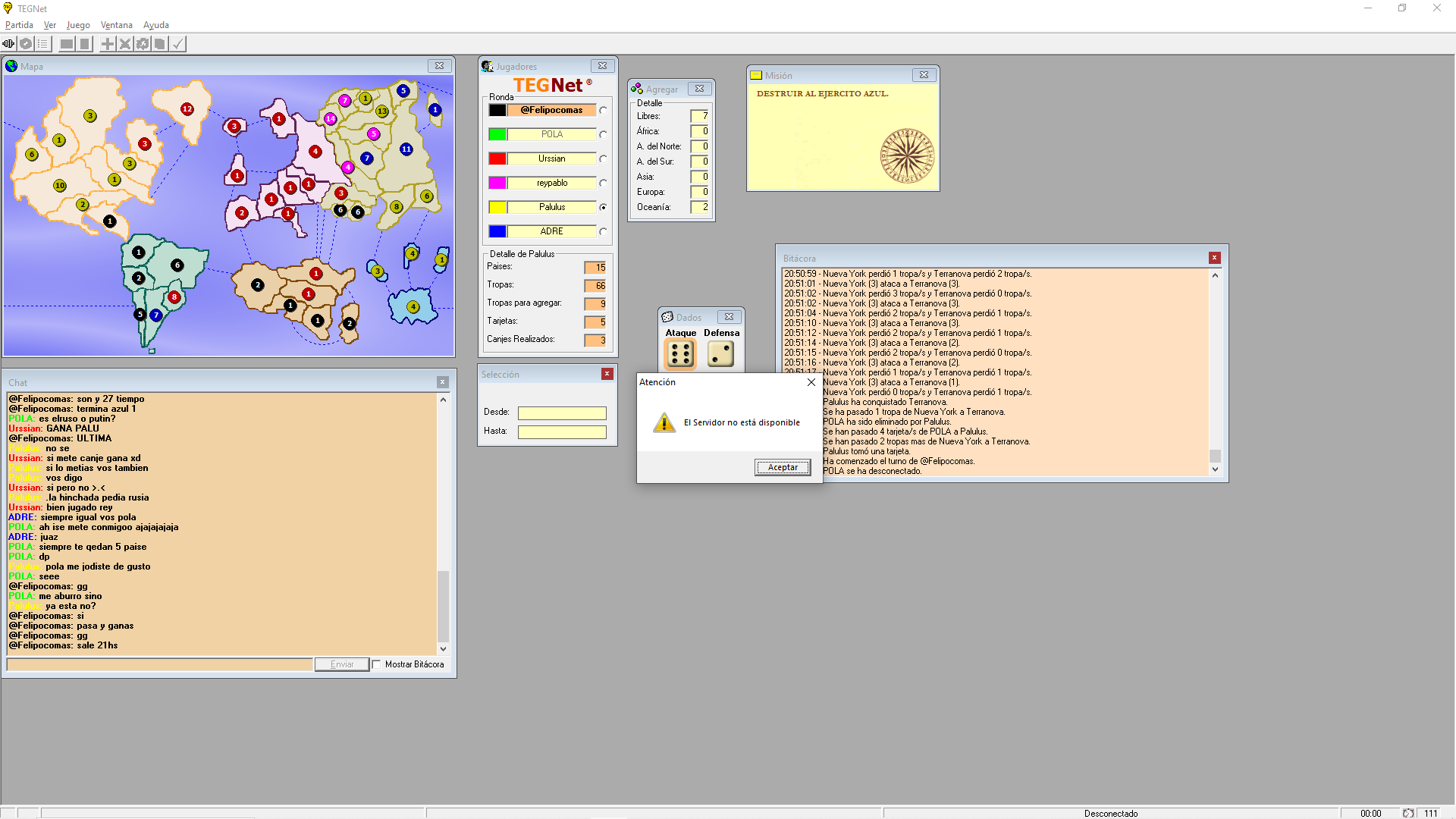
Task: Click the connect plug toolbar icon
Action: pyautogui.click(x=8, y=44)
